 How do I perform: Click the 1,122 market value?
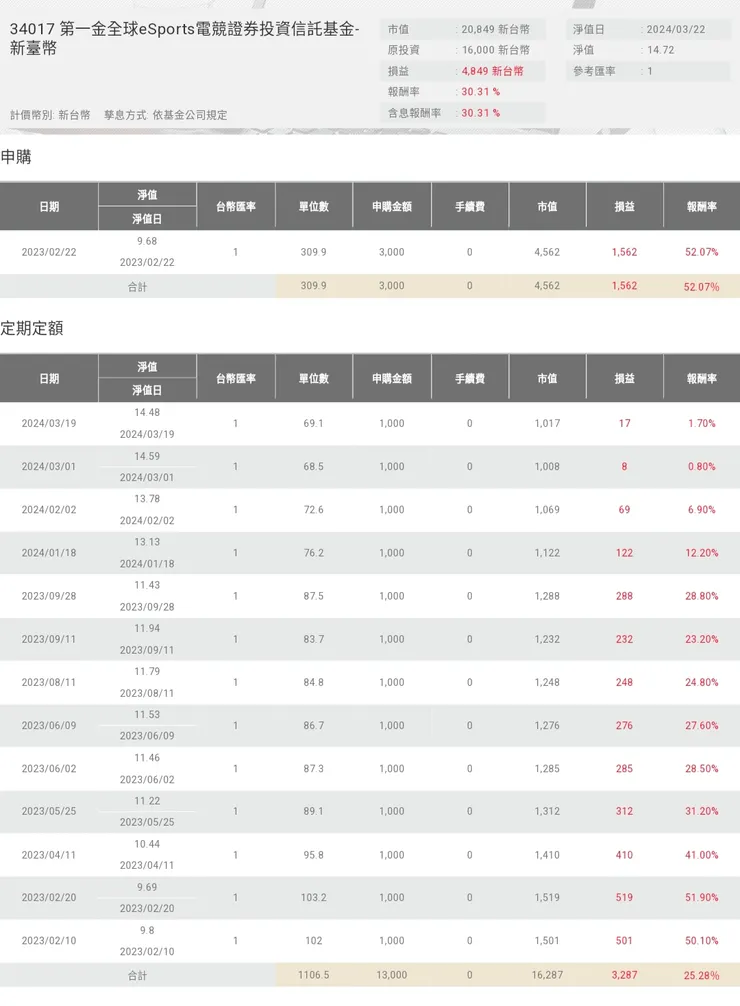point(547,552)
